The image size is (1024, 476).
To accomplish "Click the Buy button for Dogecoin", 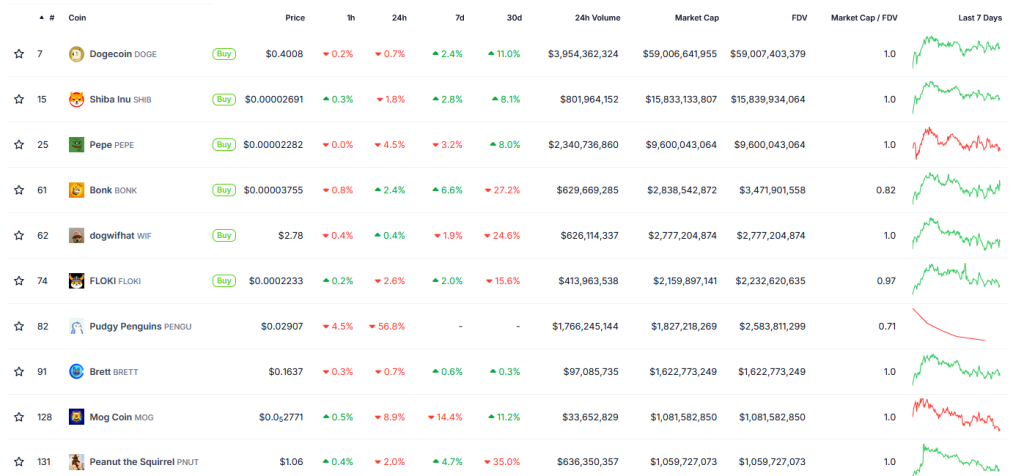I will pyautogui.click(x=224, y=54).
